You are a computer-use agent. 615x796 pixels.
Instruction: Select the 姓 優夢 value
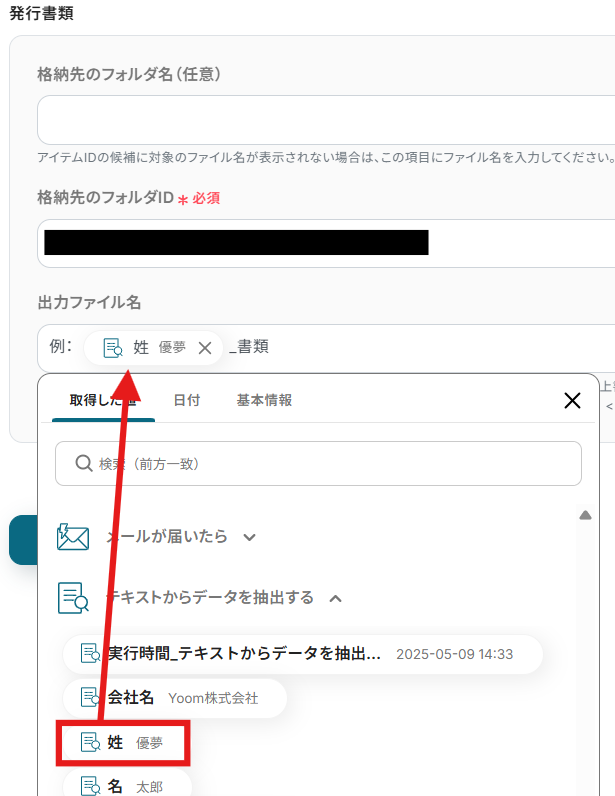coord(123,743)
